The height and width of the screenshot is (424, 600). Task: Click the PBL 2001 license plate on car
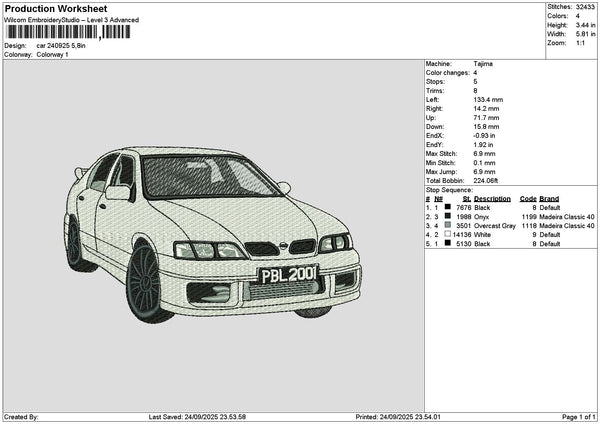click(x=287, y=274)
